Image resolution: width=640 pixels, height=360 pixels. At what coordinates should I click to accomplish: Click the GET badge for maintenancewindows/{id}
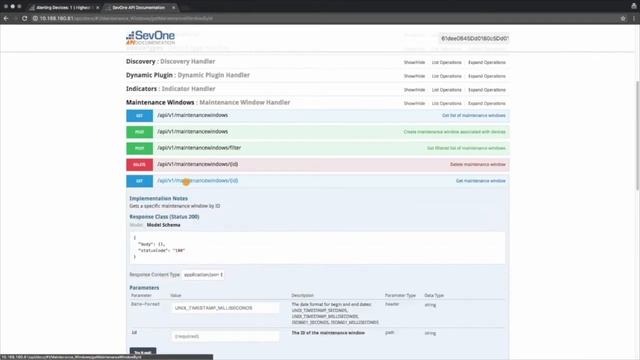point(139,181)
